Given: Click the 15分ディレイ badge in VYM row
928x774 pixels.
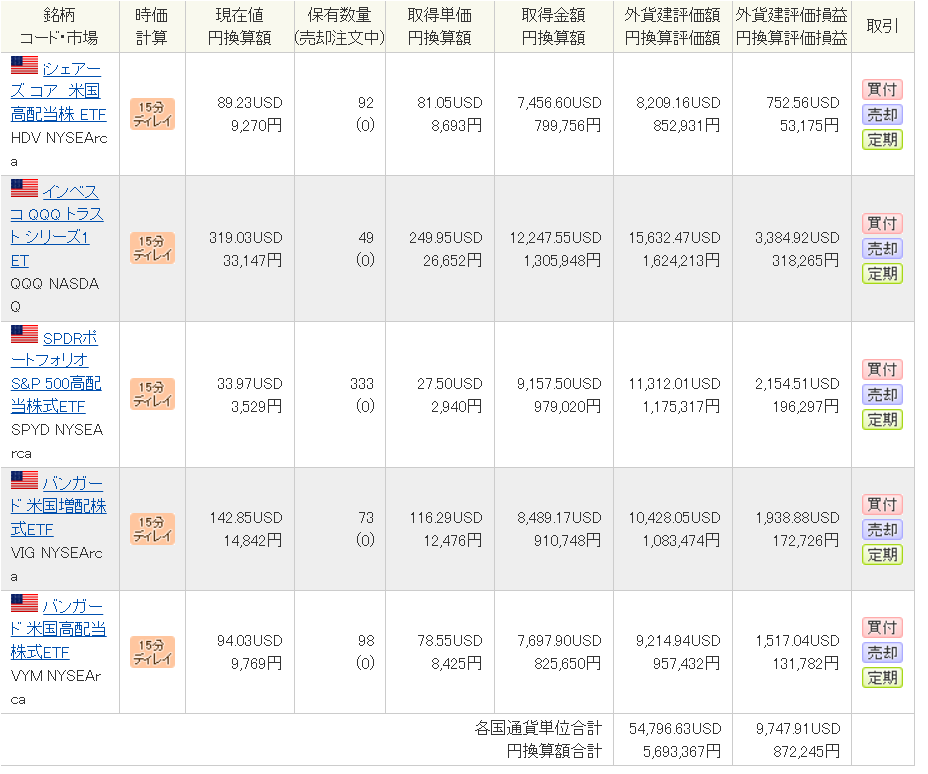Looking at the screenshot, I should (x=152, y=652).
